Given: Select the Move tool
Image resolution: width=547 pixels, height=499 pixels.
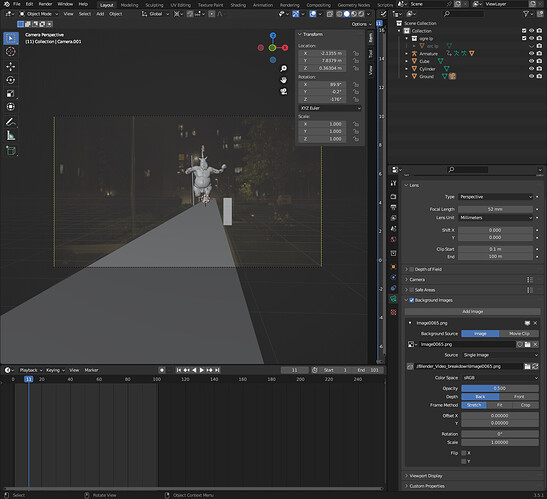Looking at the screenshot, I should coord(11,67).
